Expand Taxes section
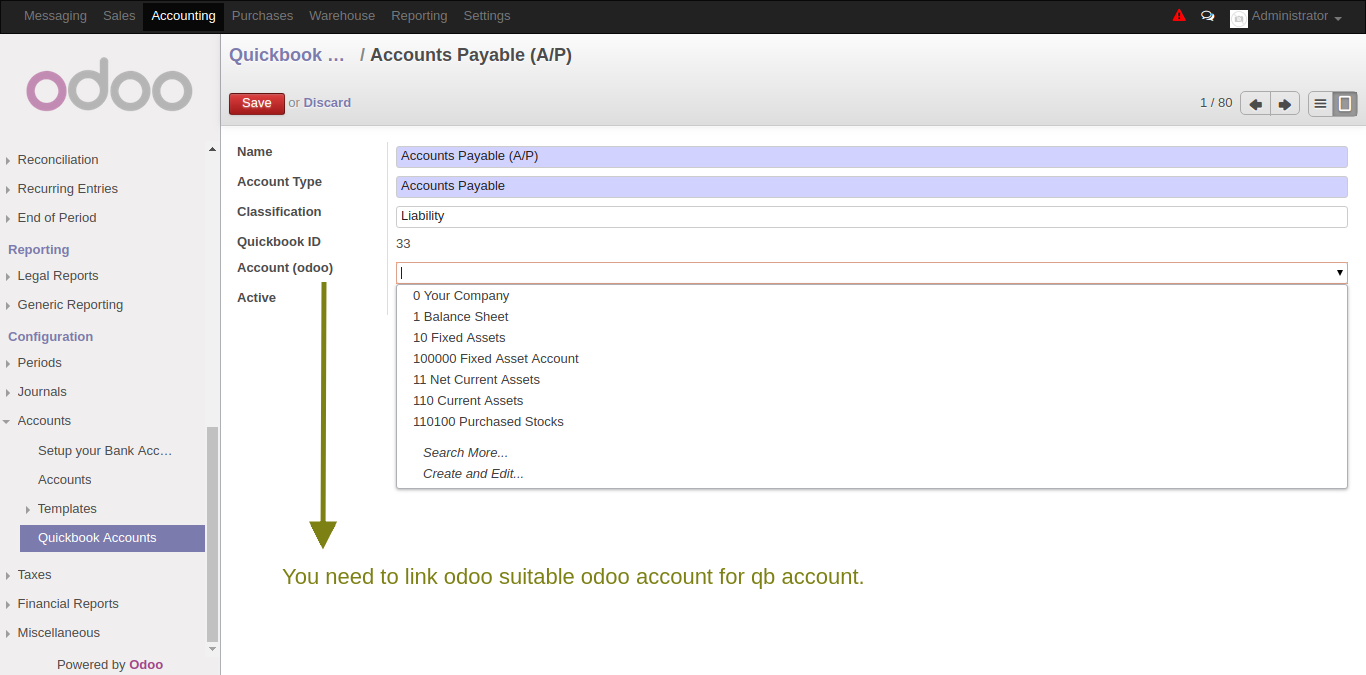Screen dimensions: 1366x675 (x=34, y=575)
